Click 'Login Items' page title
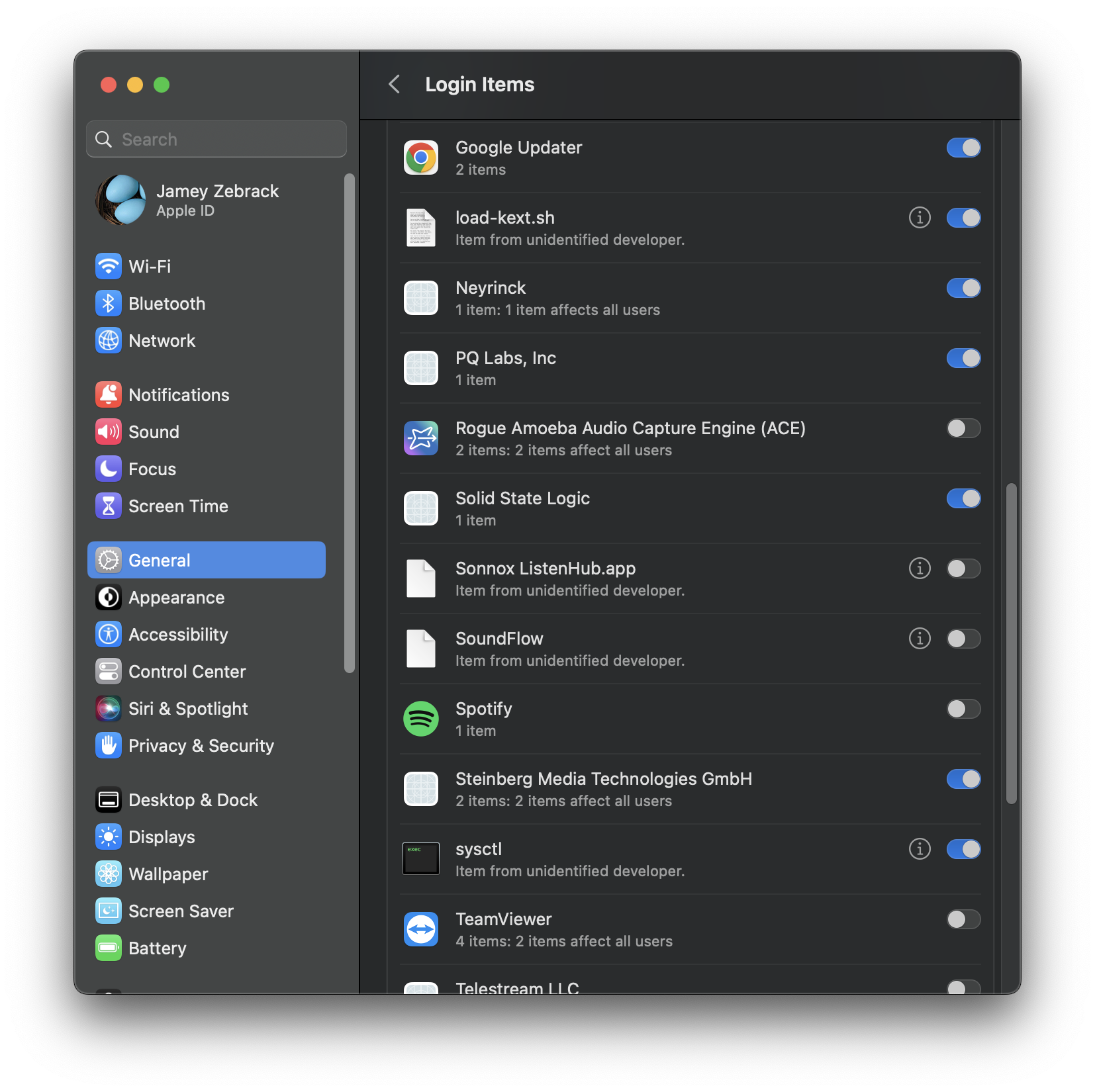 [x=480, y=84]
